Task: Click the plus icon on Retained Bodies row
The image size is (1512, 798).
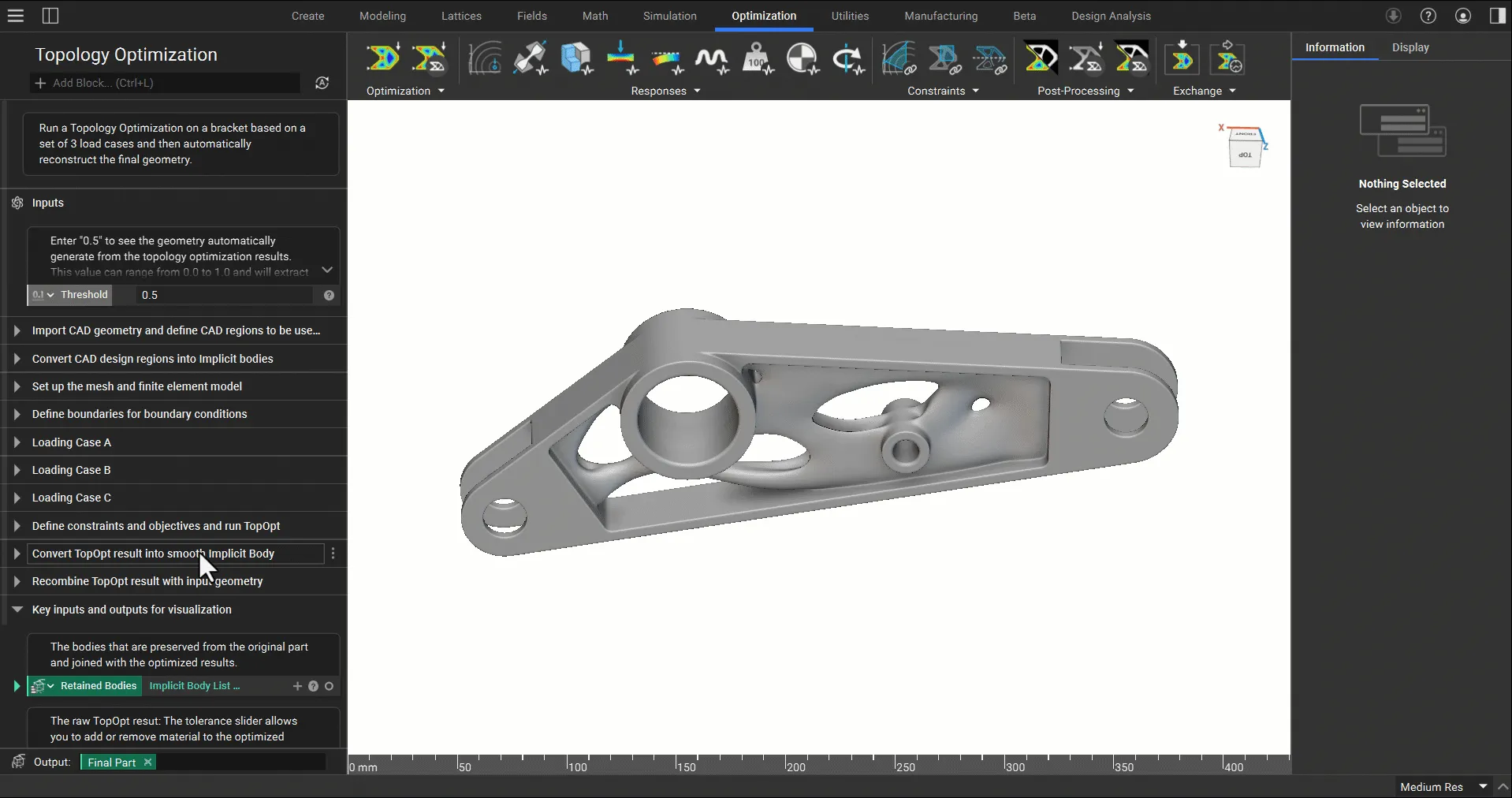Action: click(x=297, y=687)
